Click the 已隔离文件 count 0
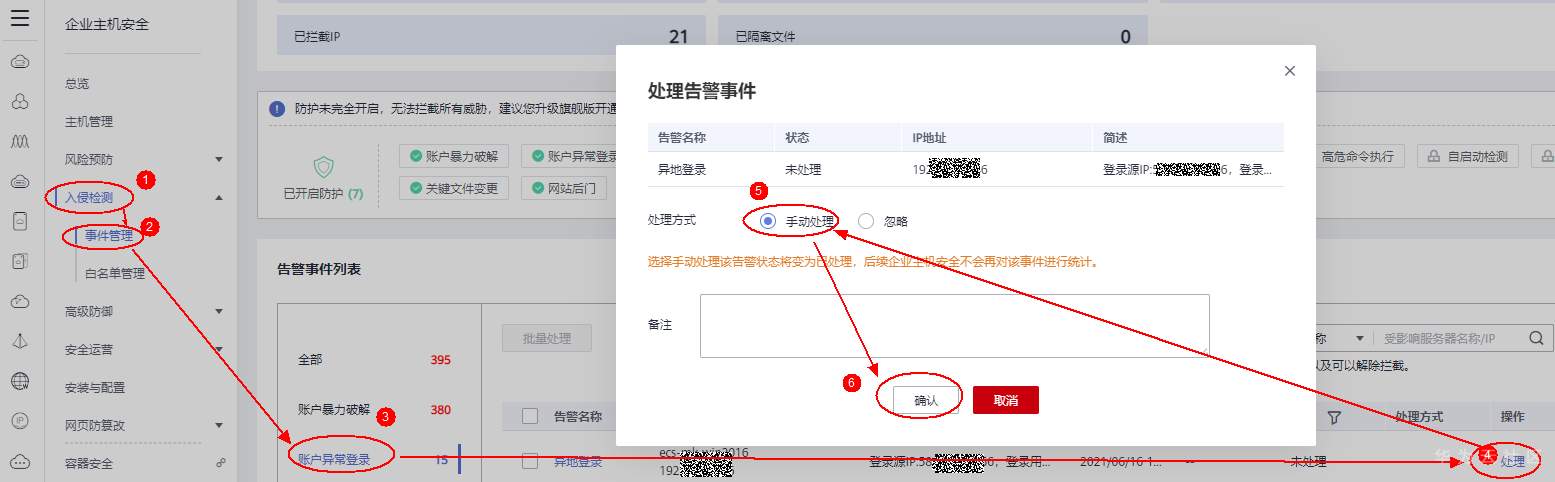1555x482 pixels. (1125, 37)
